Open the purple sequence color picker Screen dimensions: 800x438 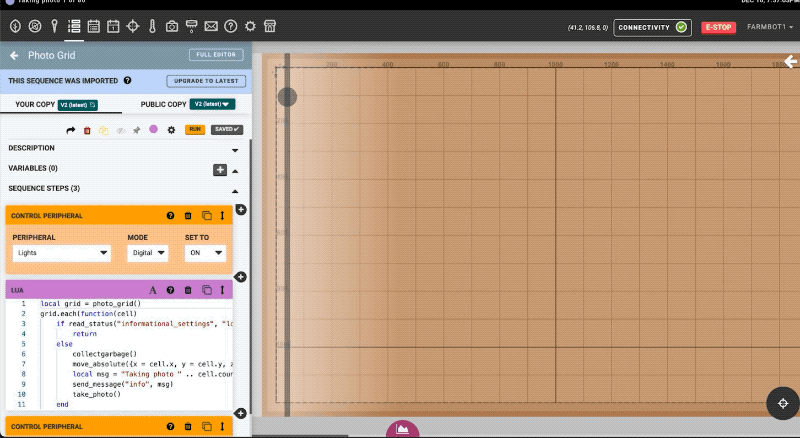pos(153,129)
